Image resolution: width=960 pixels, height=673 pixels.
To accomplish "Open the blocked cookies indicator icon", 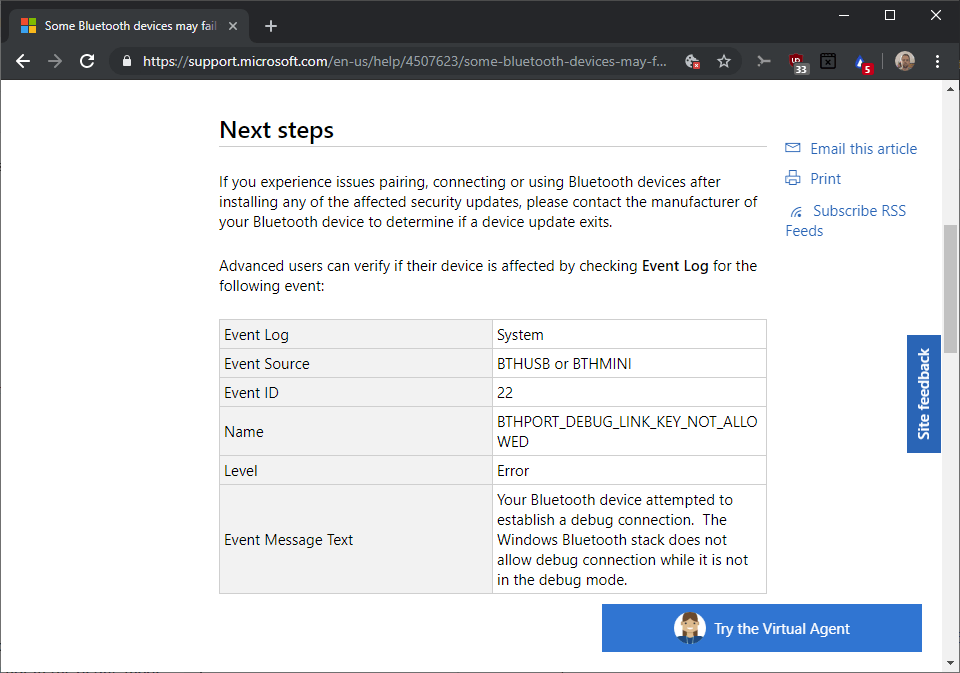I will click(x=692, y=61).
